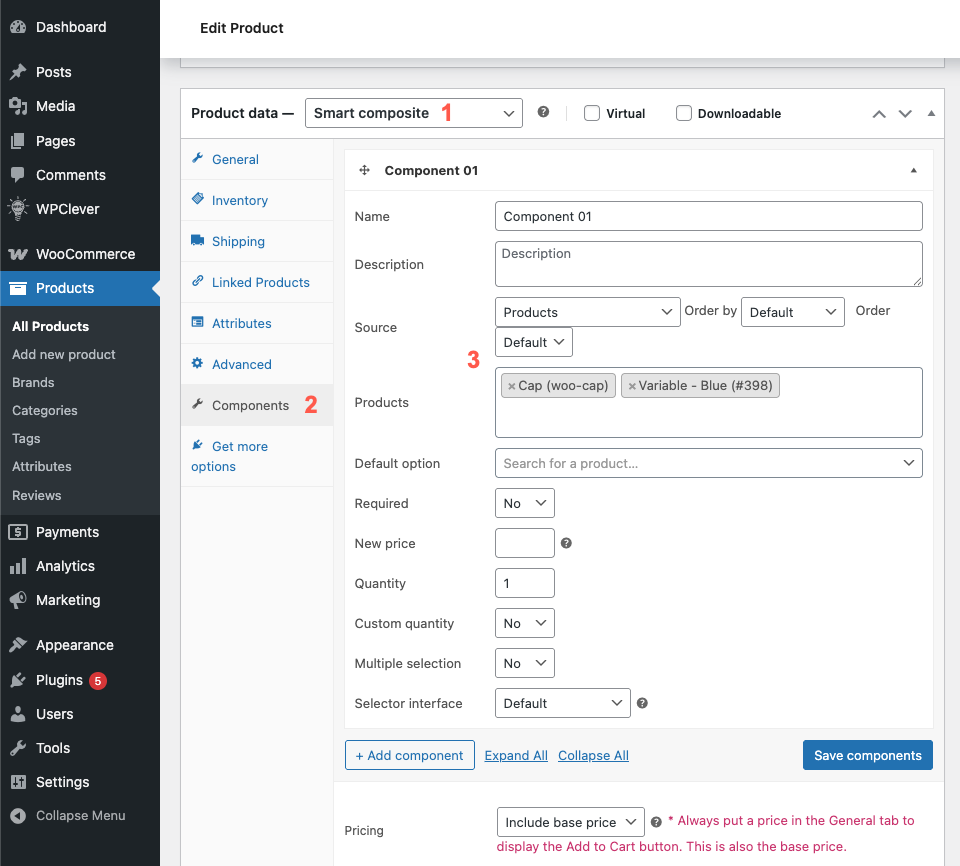Remove Cap (woo-cap) from Products field
Screen dimensions: 960x866
[x=512, y=386]
